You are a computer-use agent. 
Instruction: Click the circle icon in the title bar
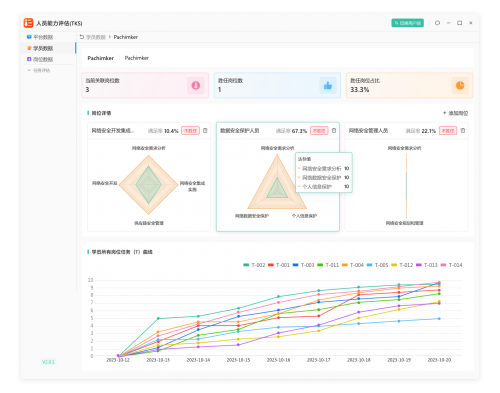click(x=437, y=23)
